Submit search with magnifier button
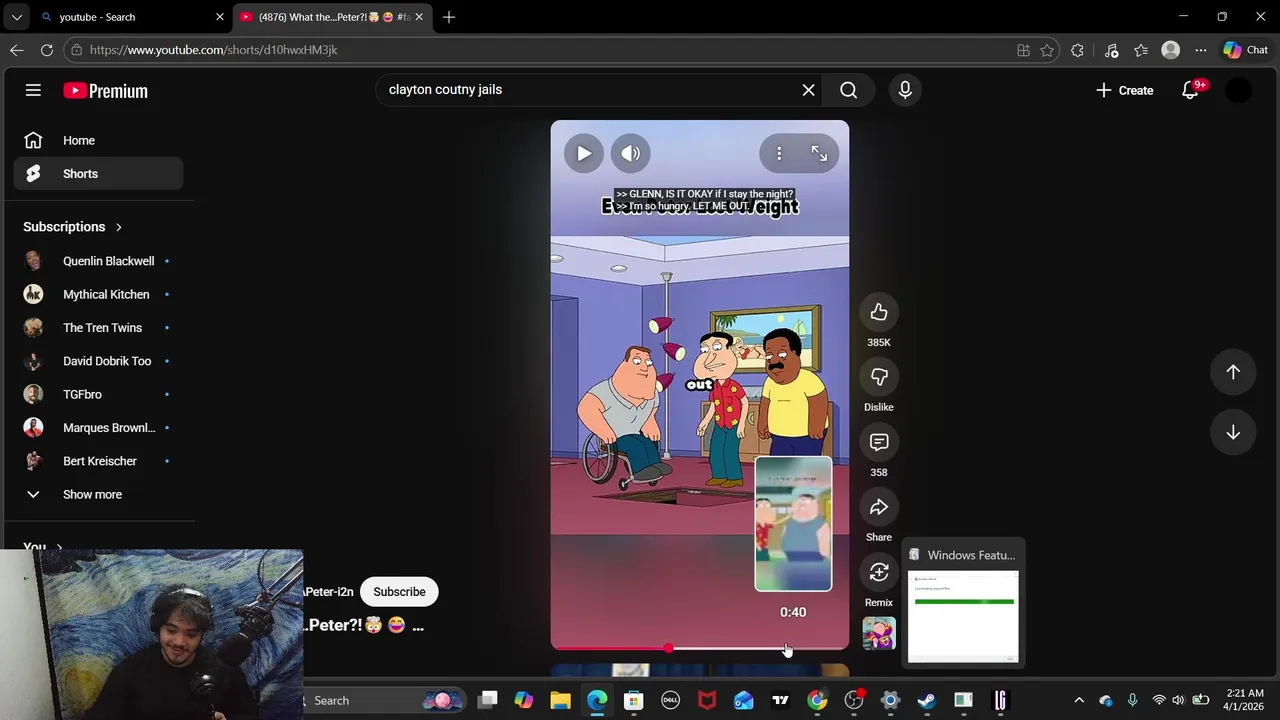 click(x=848, y=90)
